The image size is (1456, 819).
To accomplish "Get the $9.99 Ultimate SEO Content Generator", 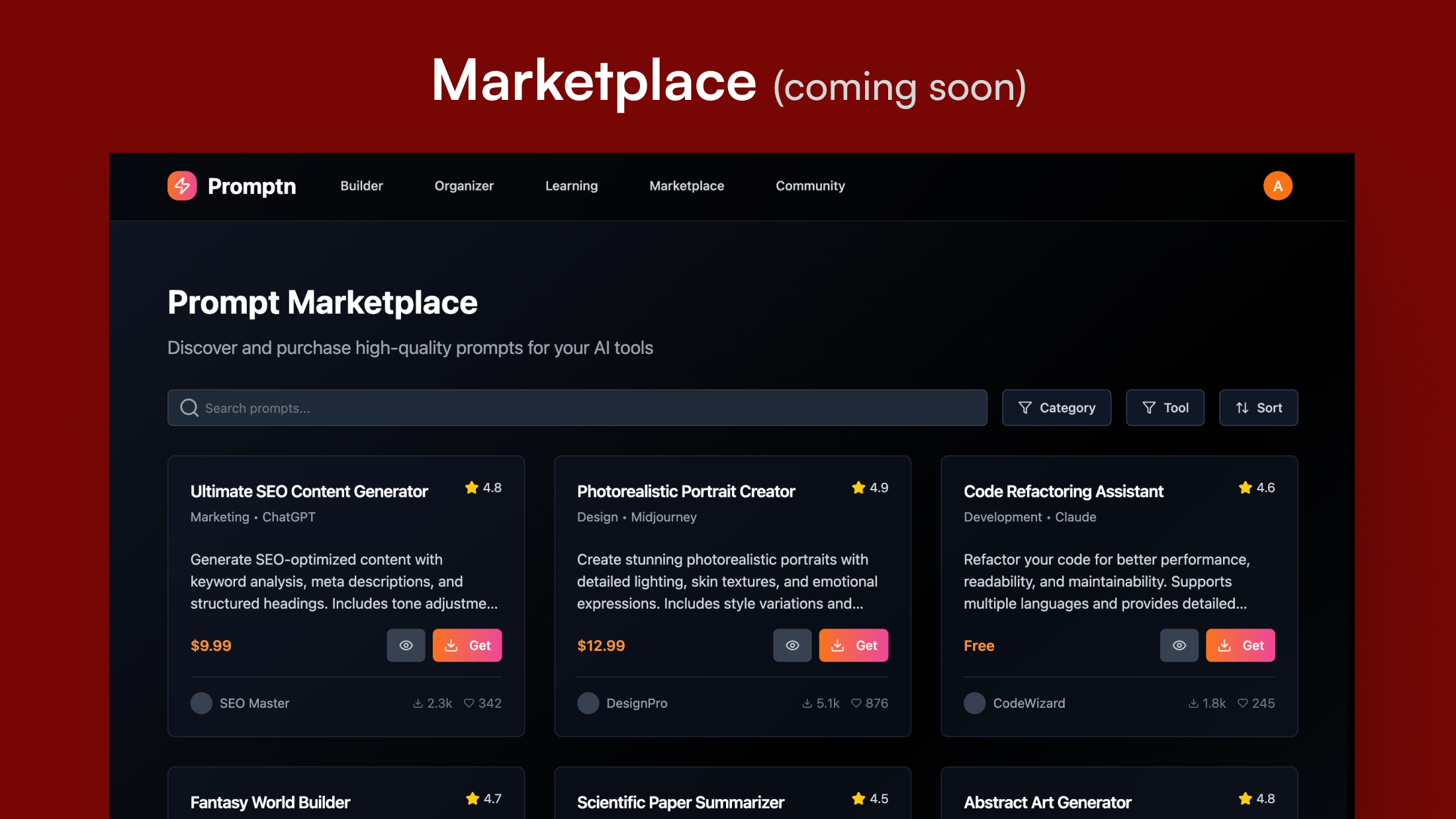I will pos(467,645).
